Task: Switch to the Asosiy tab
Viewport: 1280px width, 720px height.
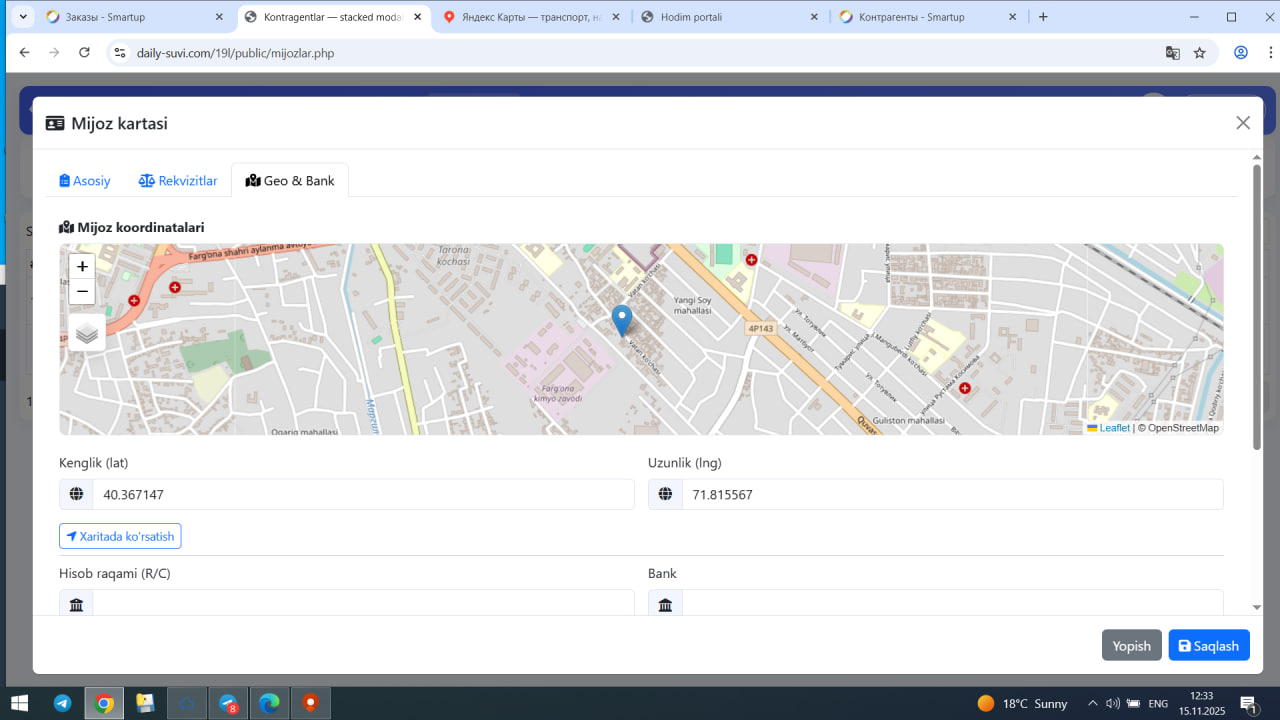Action: (85, 181)
